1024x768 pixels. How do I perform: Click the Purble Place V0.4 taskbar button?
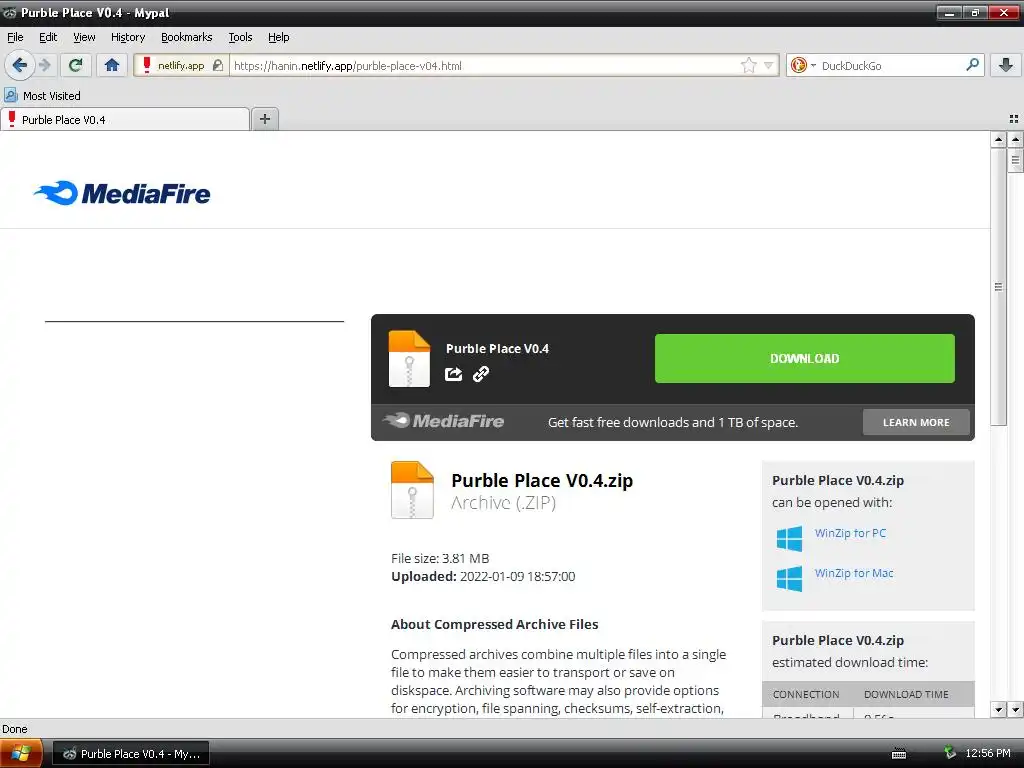(x=131, y=754)
